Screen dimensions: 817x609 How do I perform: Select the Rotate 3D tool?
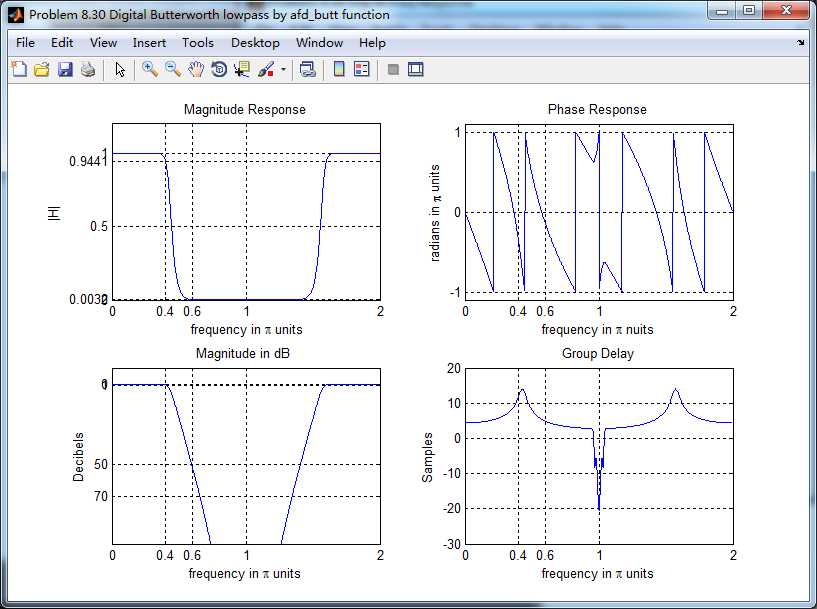219,69
